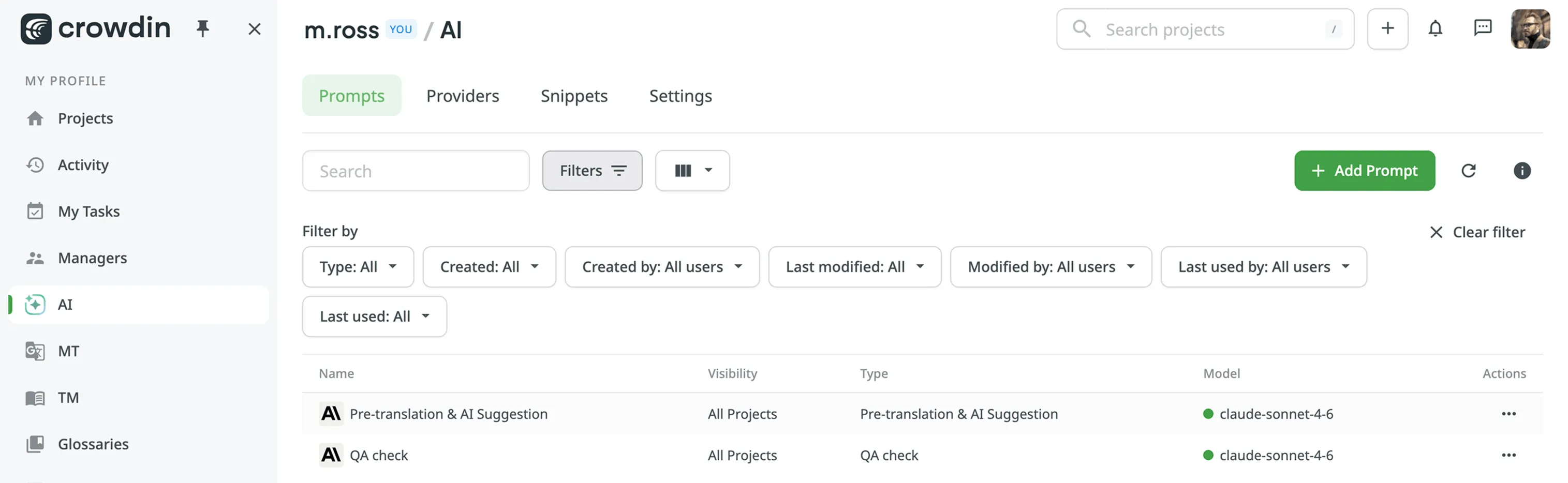The width and height of the screenshot is (1568, 483).
Task: Expand the Type: All filter
Action: (x=358, y=267)
